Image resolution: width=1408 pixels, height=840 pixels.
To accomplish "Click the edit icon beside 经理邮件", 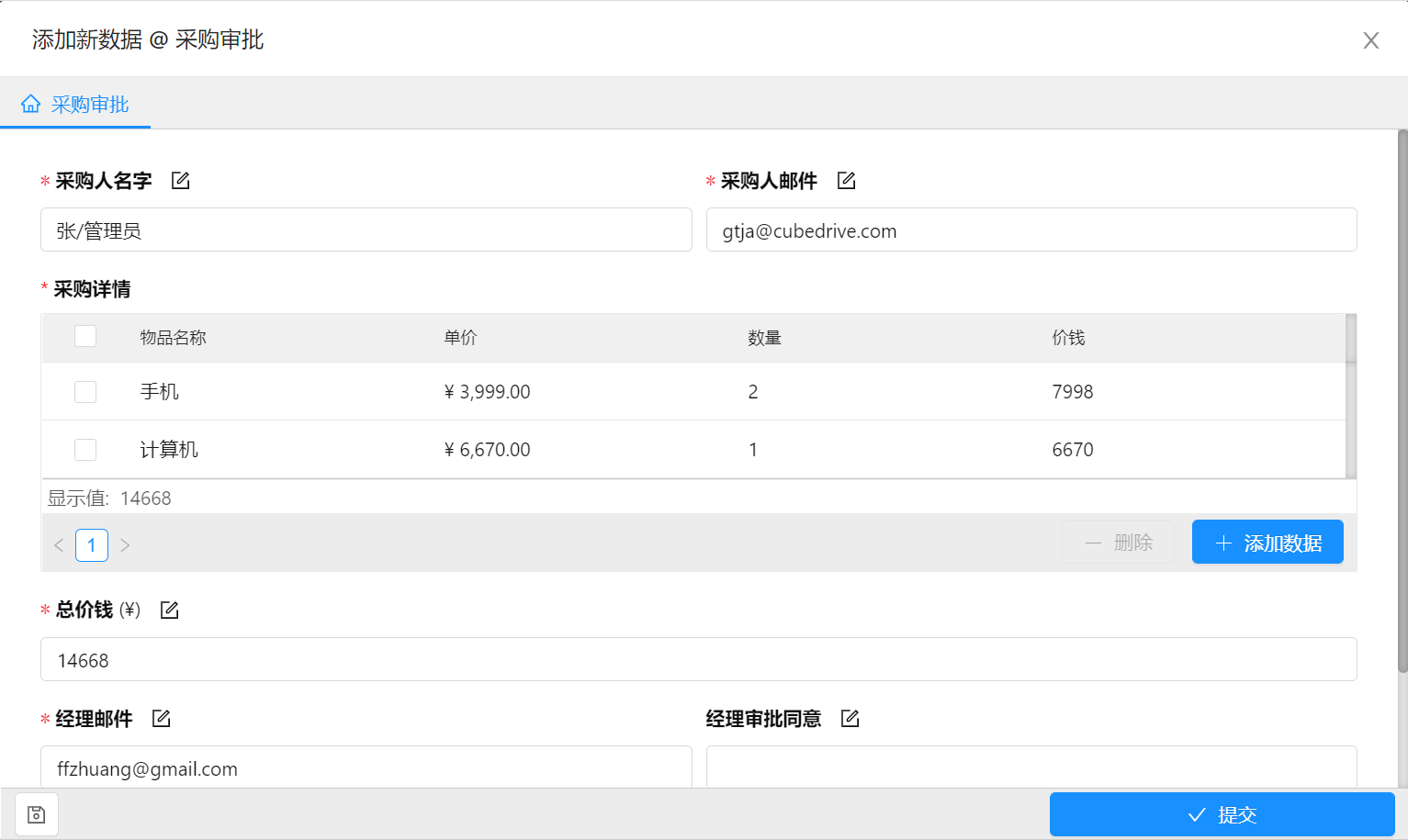I will pos(162,718).
